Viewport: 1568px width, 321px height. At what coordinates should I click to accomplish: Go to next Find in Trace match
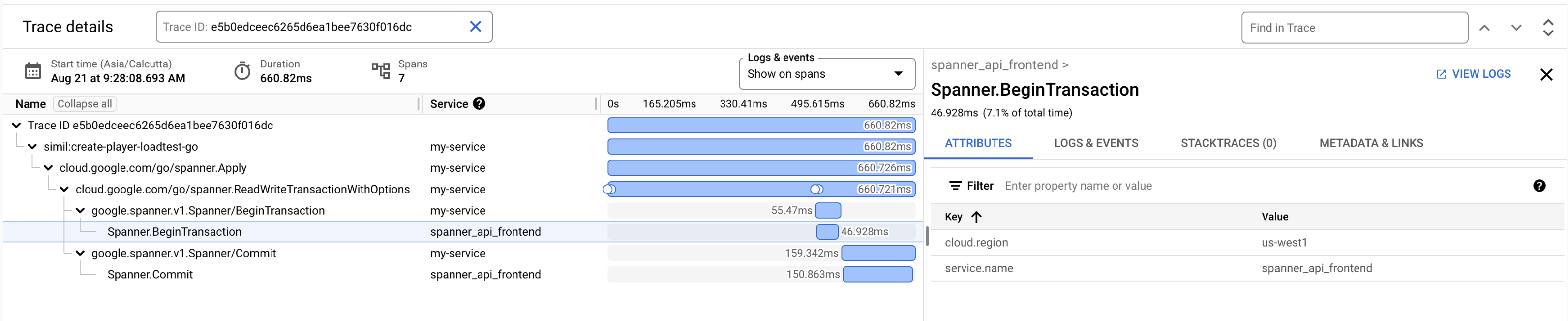pyautogui.click(x=1516, y=28)
